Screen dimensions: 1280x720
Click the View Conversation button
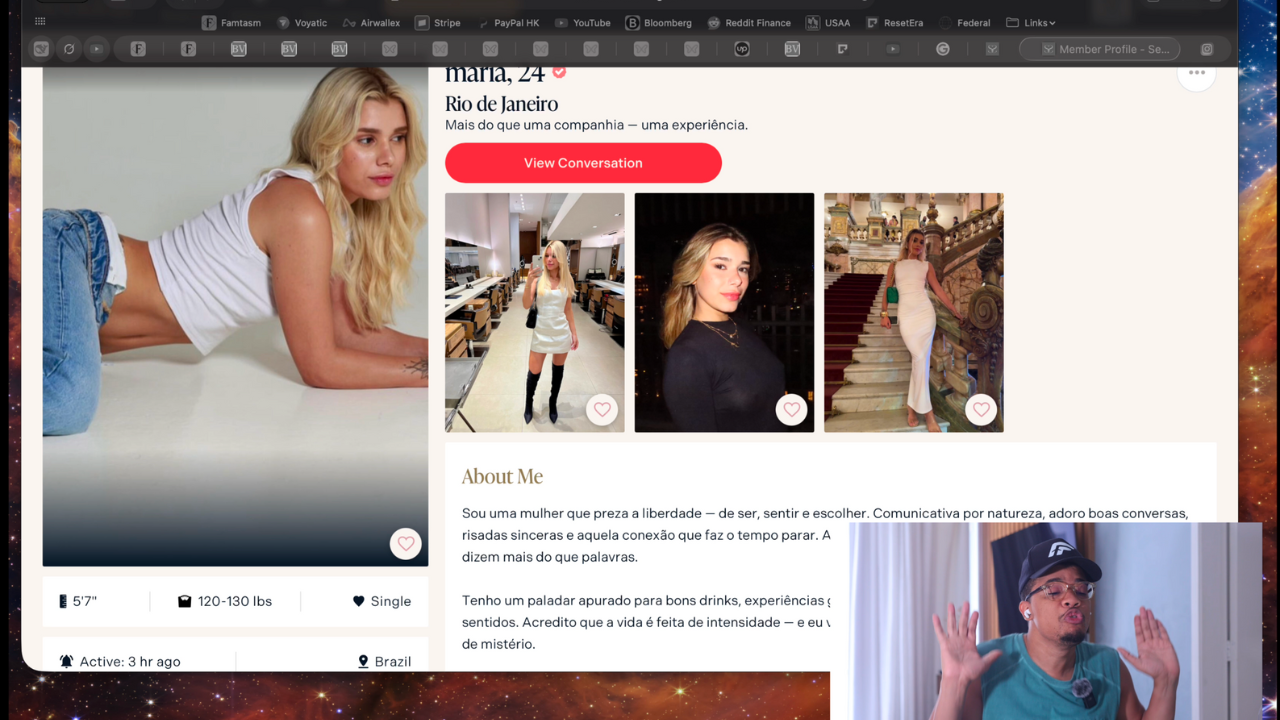[x=583, y=163]
